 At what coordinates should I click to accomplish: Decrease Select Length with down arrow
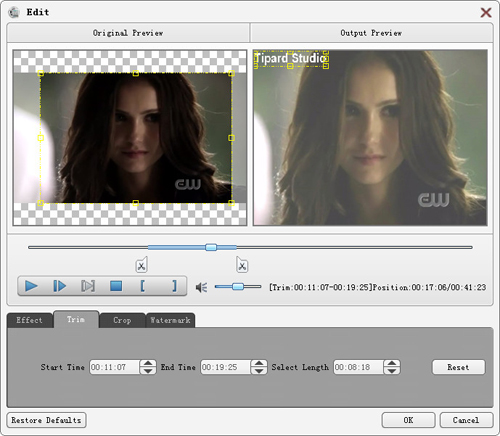pos(392,371)
